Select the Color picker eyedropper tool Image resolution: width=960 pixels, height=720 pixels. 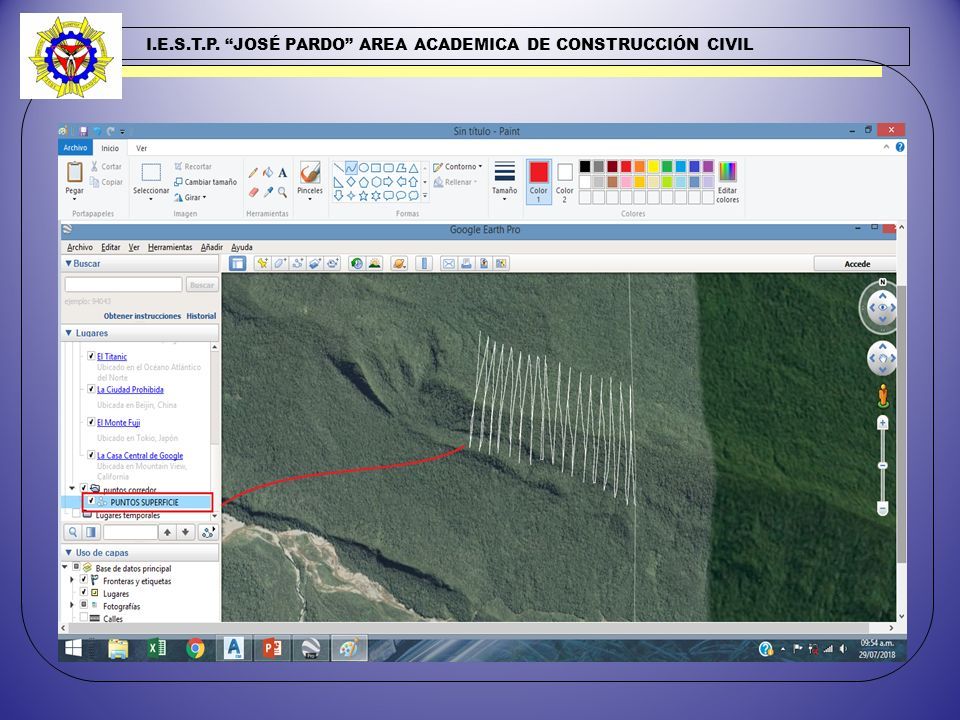268,192
